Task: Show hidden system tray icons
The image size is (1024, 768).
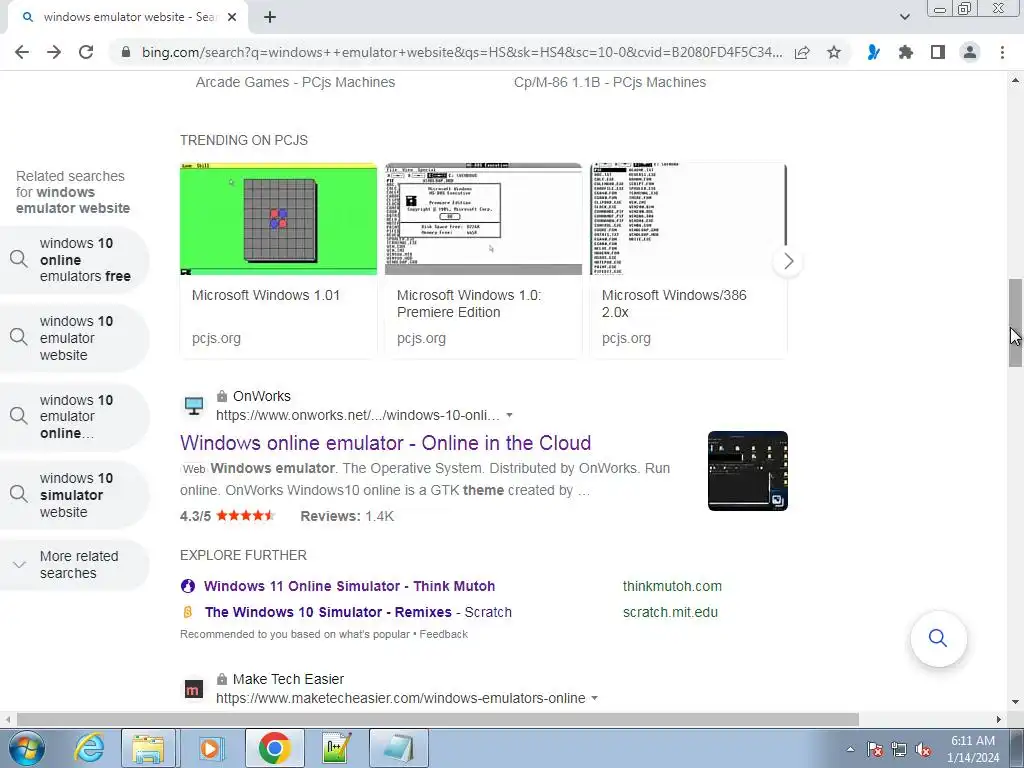Action: [x=850, y=749]
